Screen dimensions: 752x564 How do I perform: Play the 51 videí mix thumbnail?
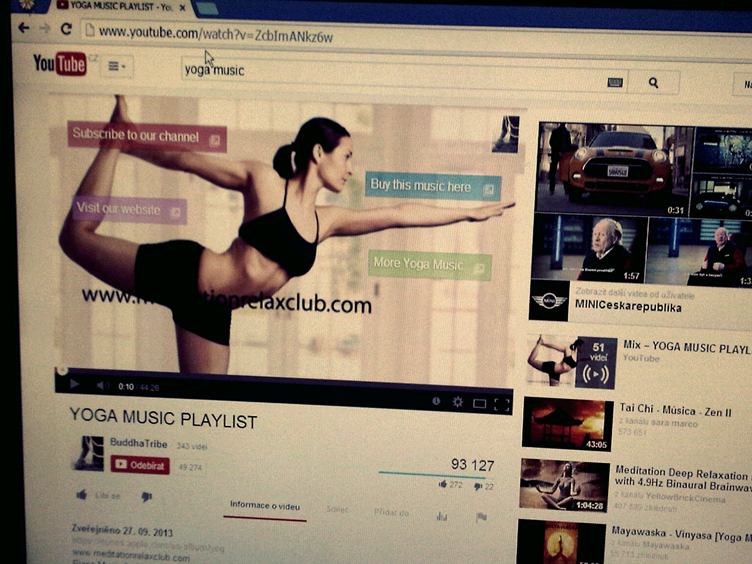[x=572, y=362]
